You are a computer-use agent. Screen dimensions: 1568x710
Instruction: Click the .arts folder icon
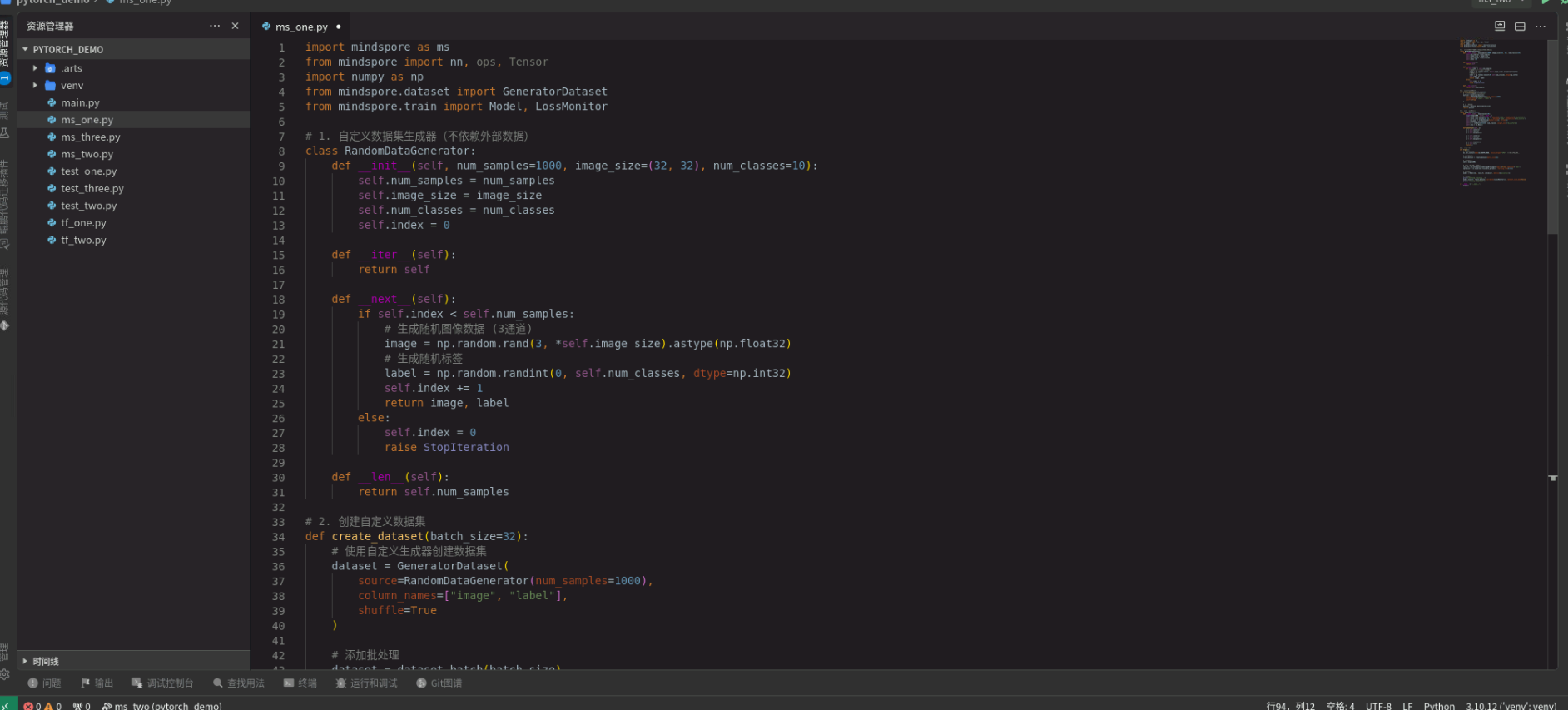(50, 68)
